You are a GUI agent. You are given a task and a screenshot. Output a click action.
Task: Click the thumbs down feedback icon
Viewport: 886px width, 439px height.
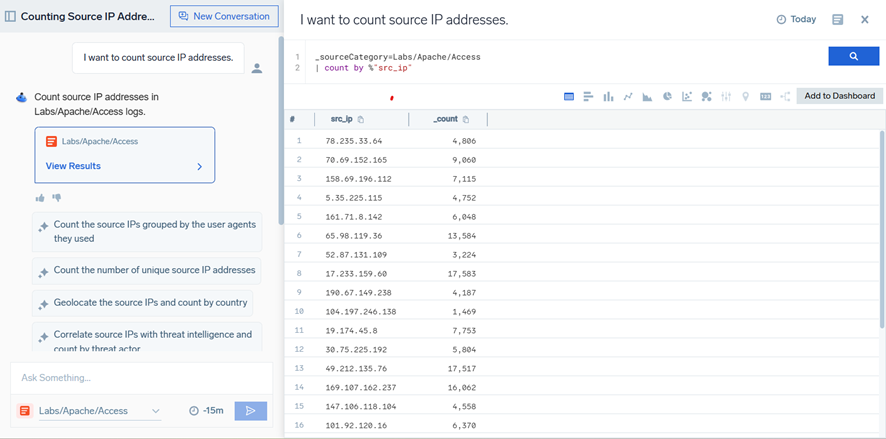(x=57, y=198)
